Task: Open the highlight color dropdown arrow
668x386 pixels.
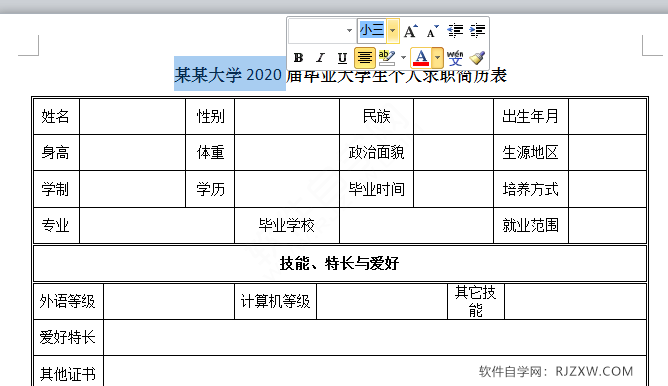Action: (x=403, y=58)
